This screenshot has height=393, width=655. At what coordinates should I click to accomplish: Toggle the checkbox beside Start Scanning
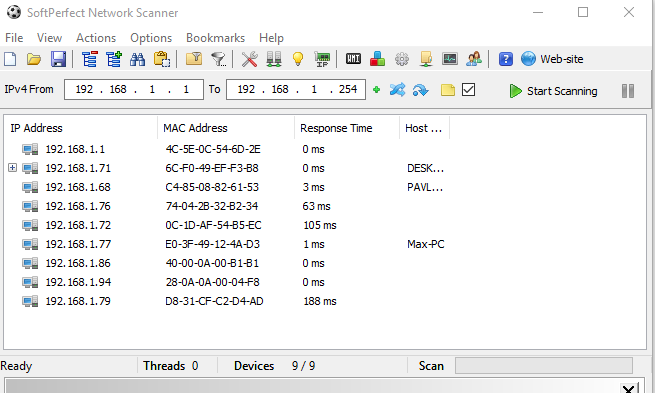[468, 89]
